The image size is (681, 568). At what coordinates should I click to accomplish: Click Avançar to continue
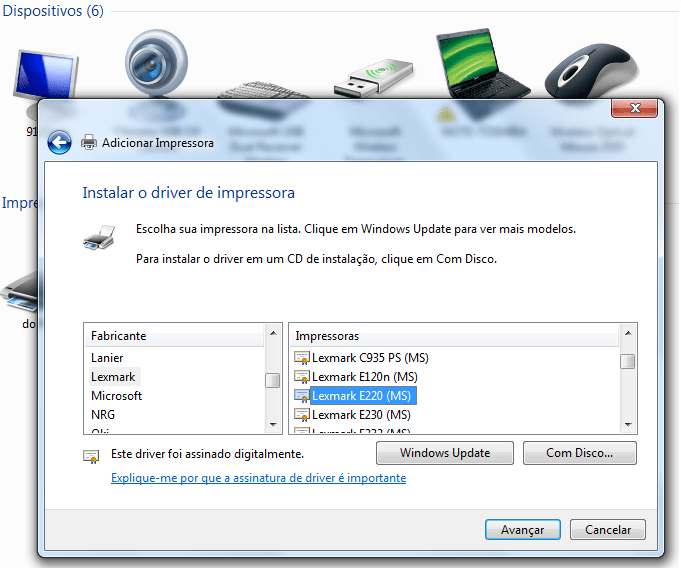click(522, 530)
